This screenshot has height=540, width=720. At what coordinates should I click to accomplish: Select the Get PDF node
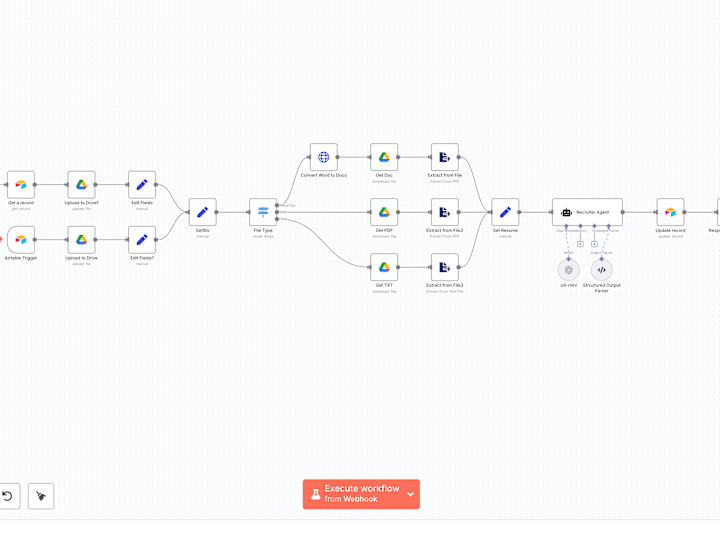click(384, 212)
